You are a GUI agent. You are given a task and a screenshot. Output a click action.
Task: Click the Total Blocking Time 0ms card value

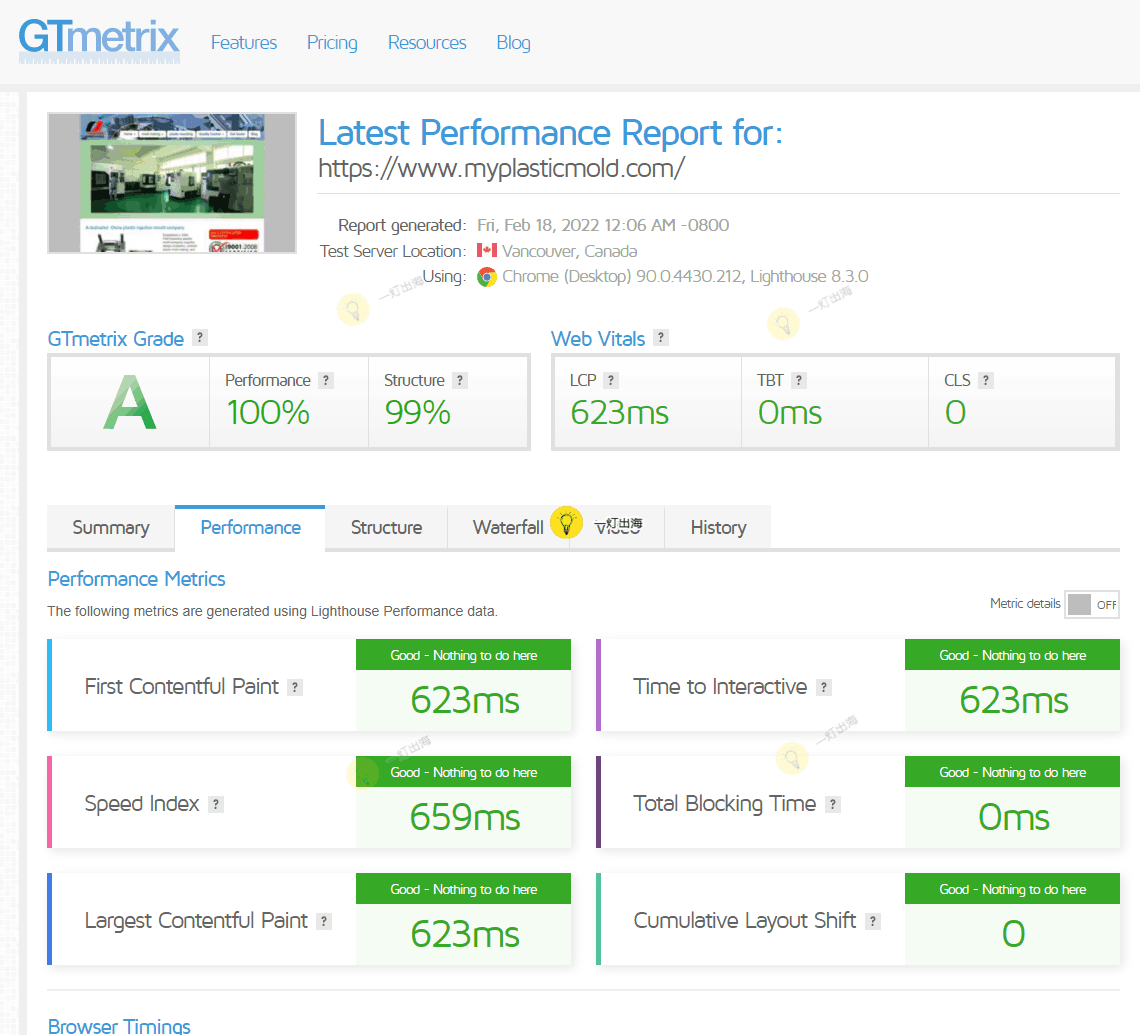1013,818
